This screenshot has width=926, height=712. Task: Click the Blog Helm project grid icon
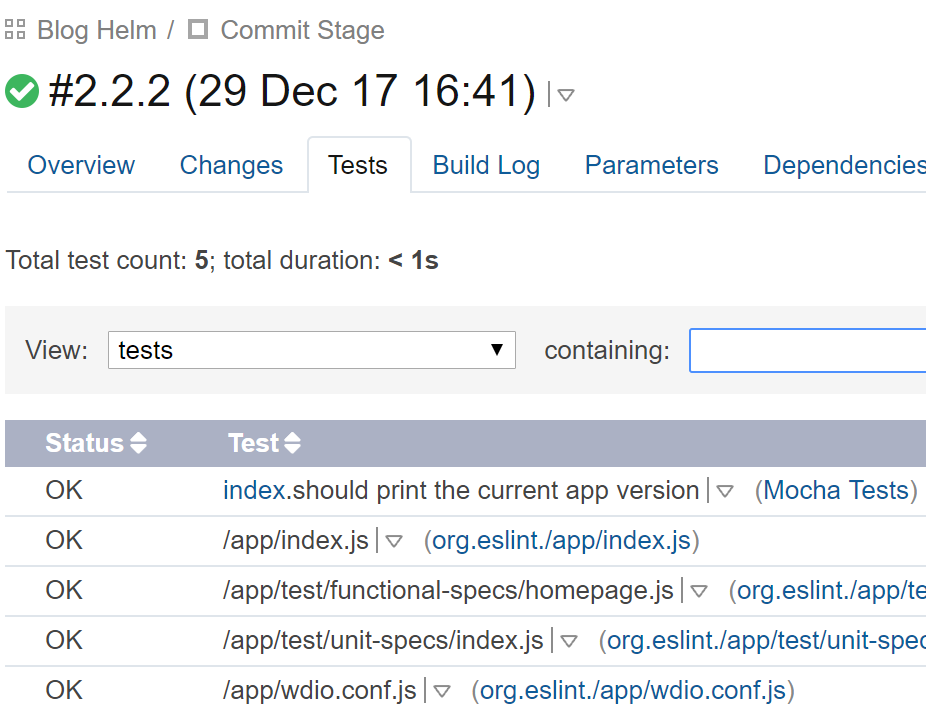click(15, 29)
